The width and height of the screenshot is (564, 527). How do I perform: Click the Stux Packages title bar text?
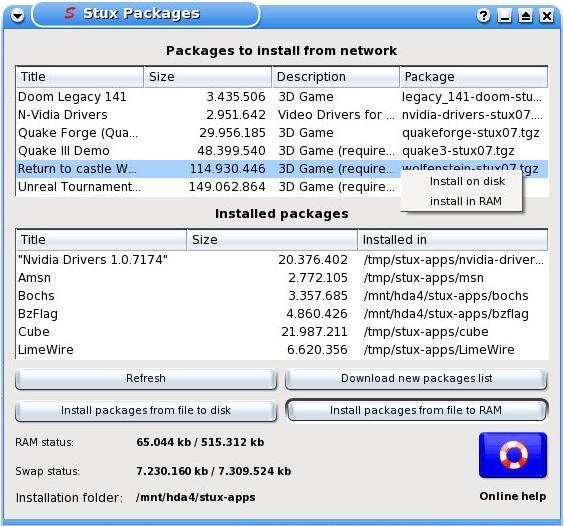(x=141, y=14)
